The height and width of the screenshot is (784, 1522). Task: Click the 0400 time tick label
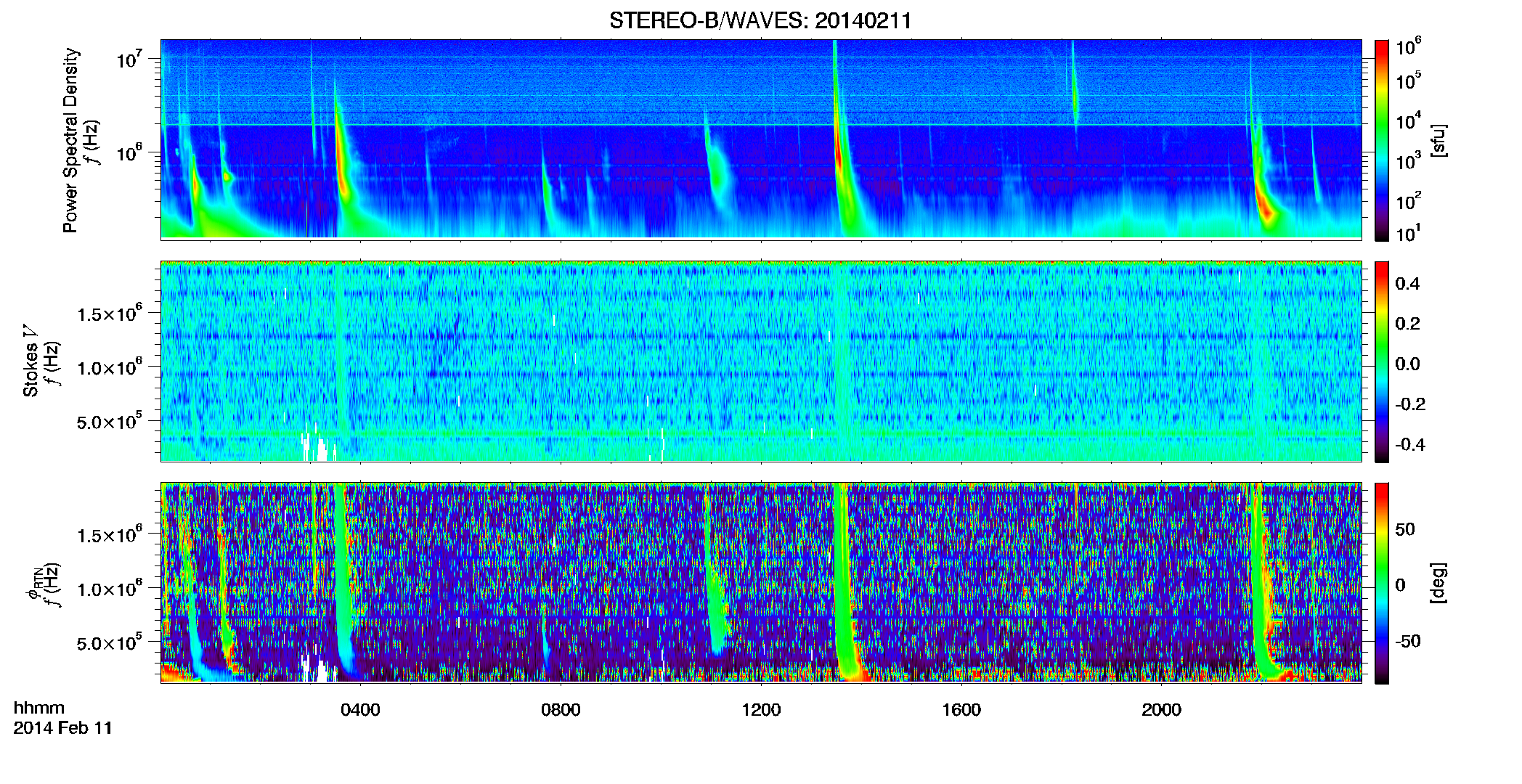pos(360,710)
